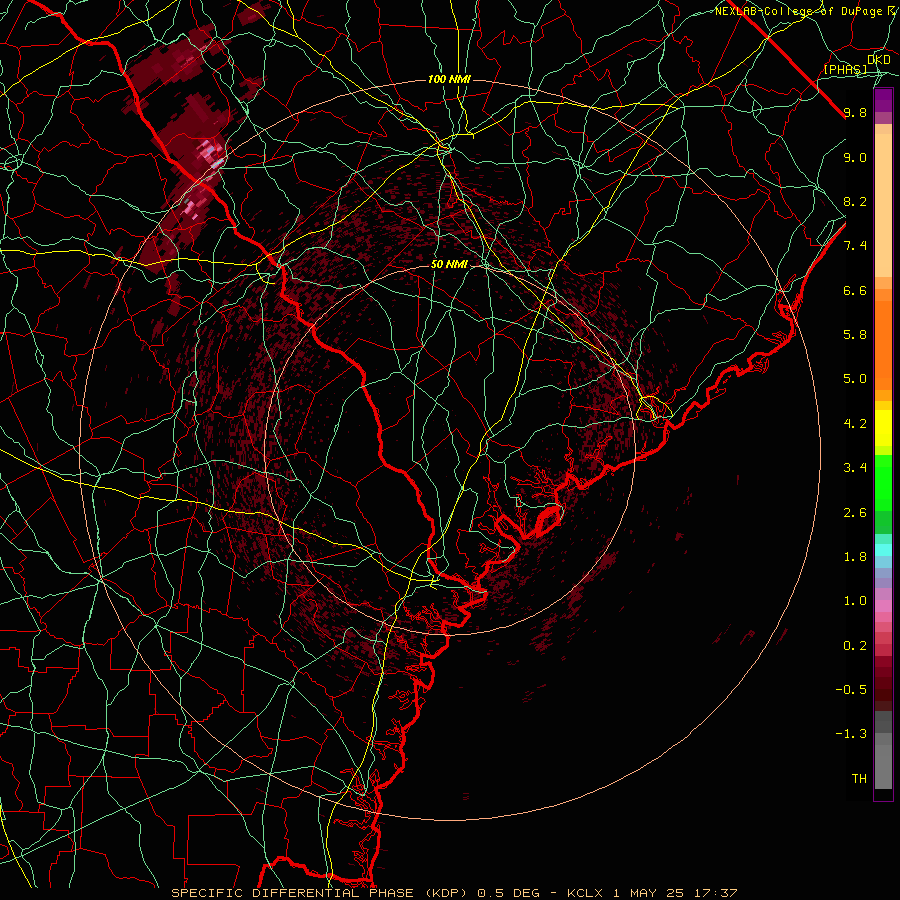Click the 5.0 value on the color scale
This screenshot has height=900, width=900.
855,379
